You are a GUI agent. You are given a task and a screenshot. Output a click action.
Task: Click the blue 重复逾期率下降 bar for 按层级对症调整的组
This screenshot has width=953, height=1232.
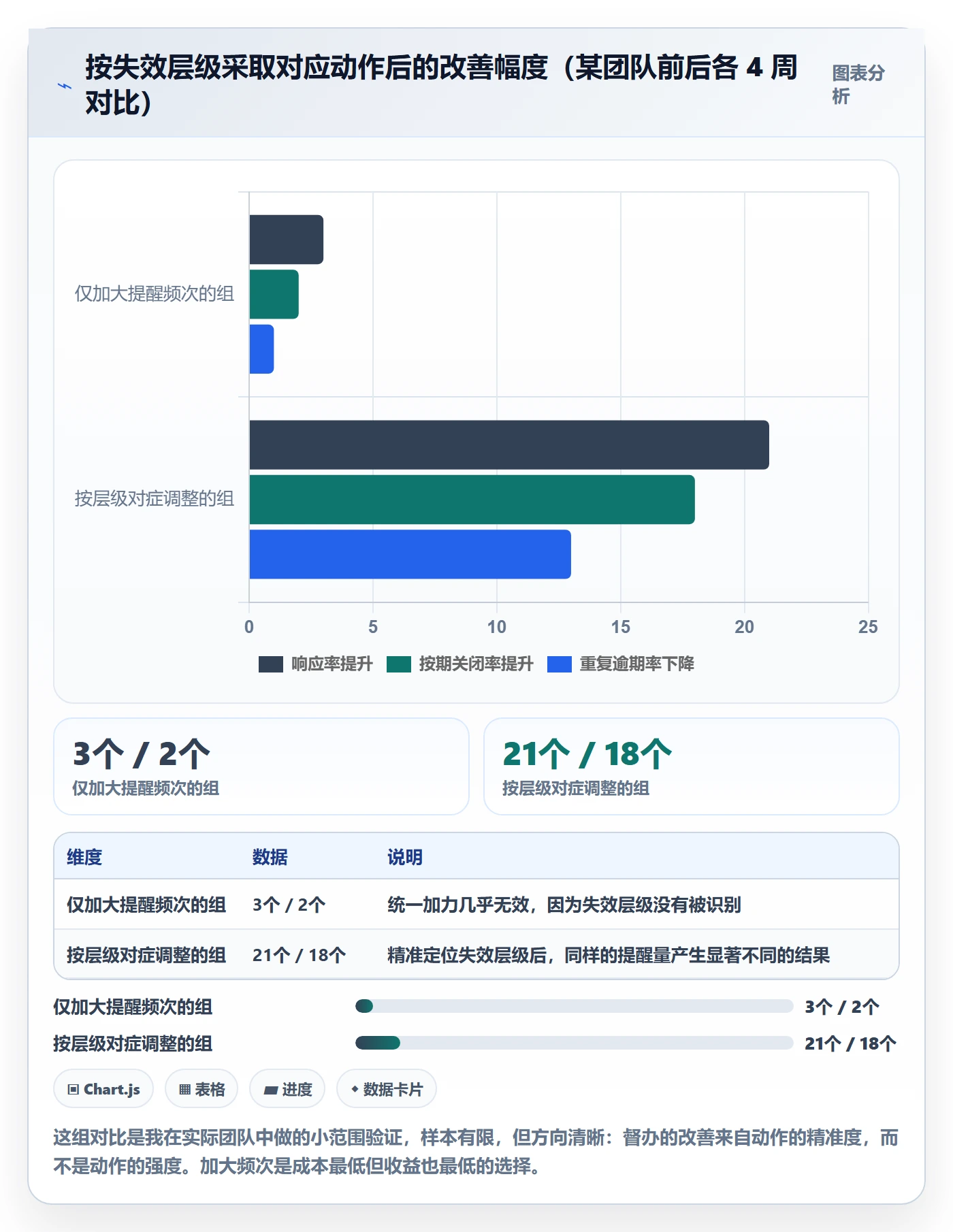coord(410,555)
